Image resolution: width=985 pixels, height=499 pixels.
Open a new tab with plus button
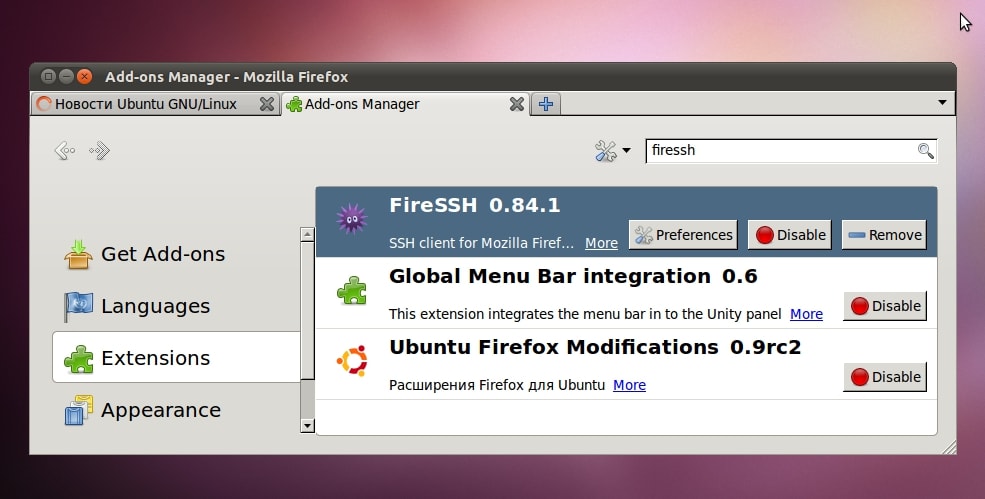point(546,104)
